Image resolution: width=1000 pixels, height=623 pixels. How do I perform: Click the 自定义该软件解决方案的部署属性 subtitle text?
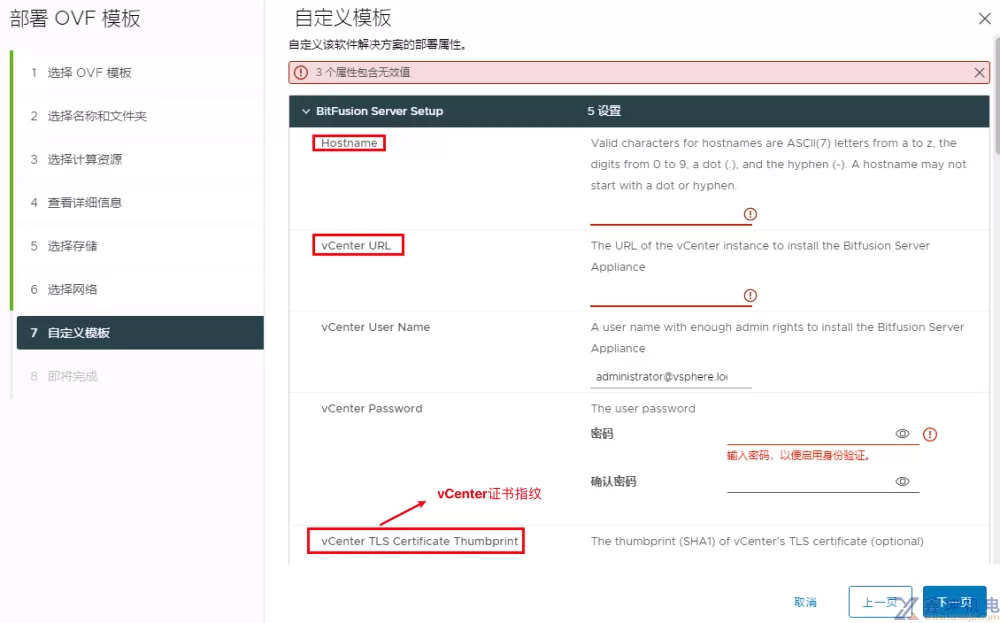(378, 45)
